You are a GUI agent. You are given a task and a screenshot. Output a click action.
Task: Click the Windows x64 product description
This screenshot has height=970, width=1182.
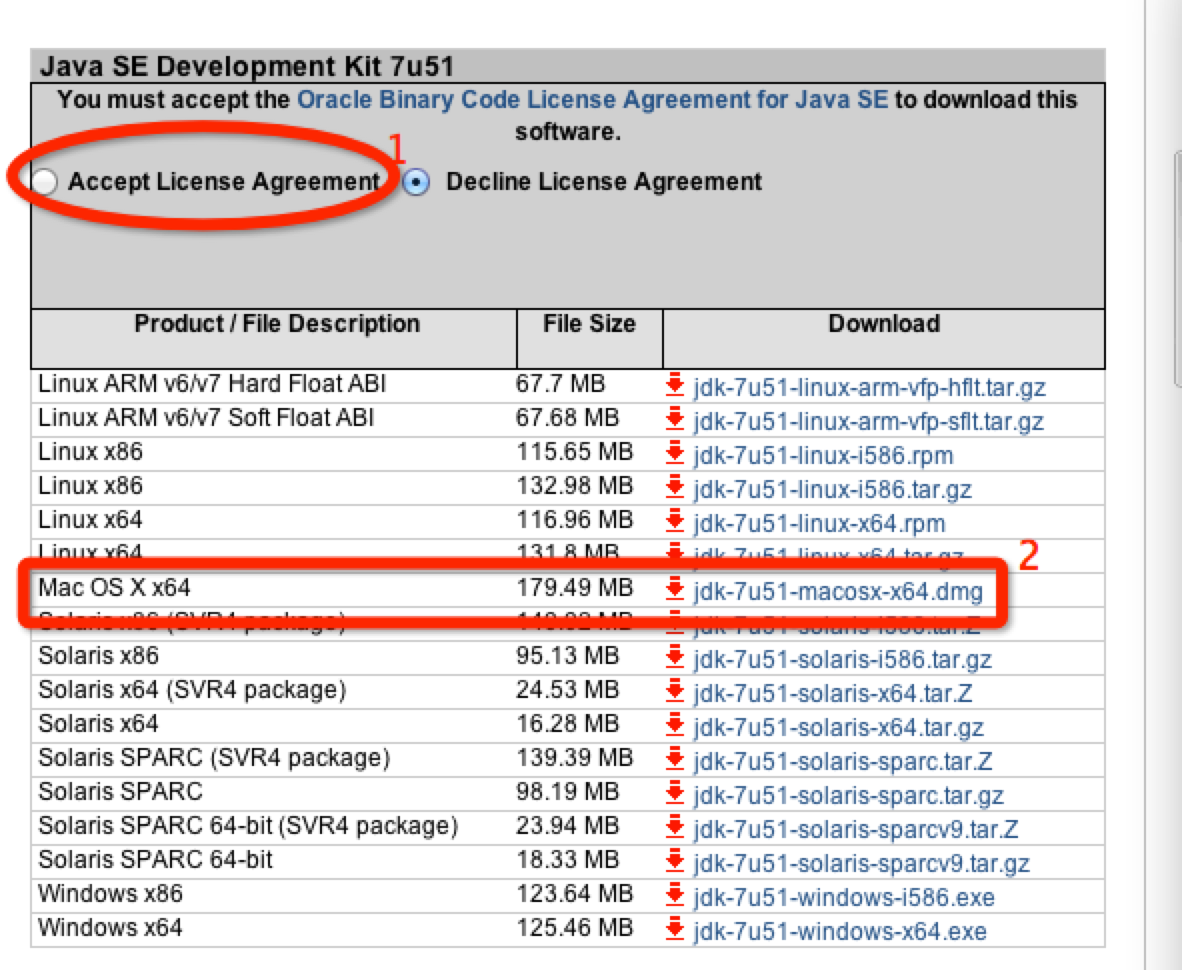click(110, 928)
